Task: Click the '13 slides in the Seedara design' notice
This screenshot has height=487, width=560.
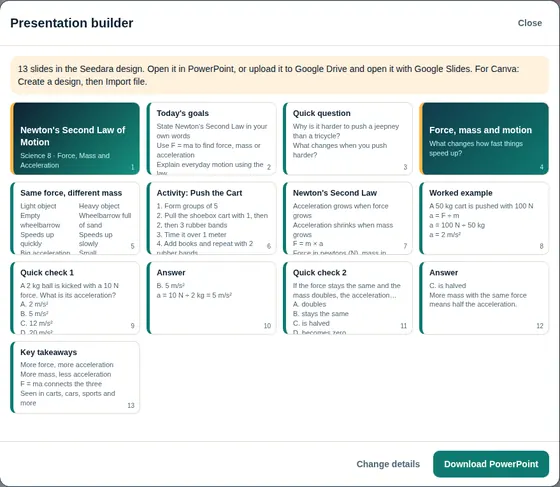Action: [x=279, y=75]
